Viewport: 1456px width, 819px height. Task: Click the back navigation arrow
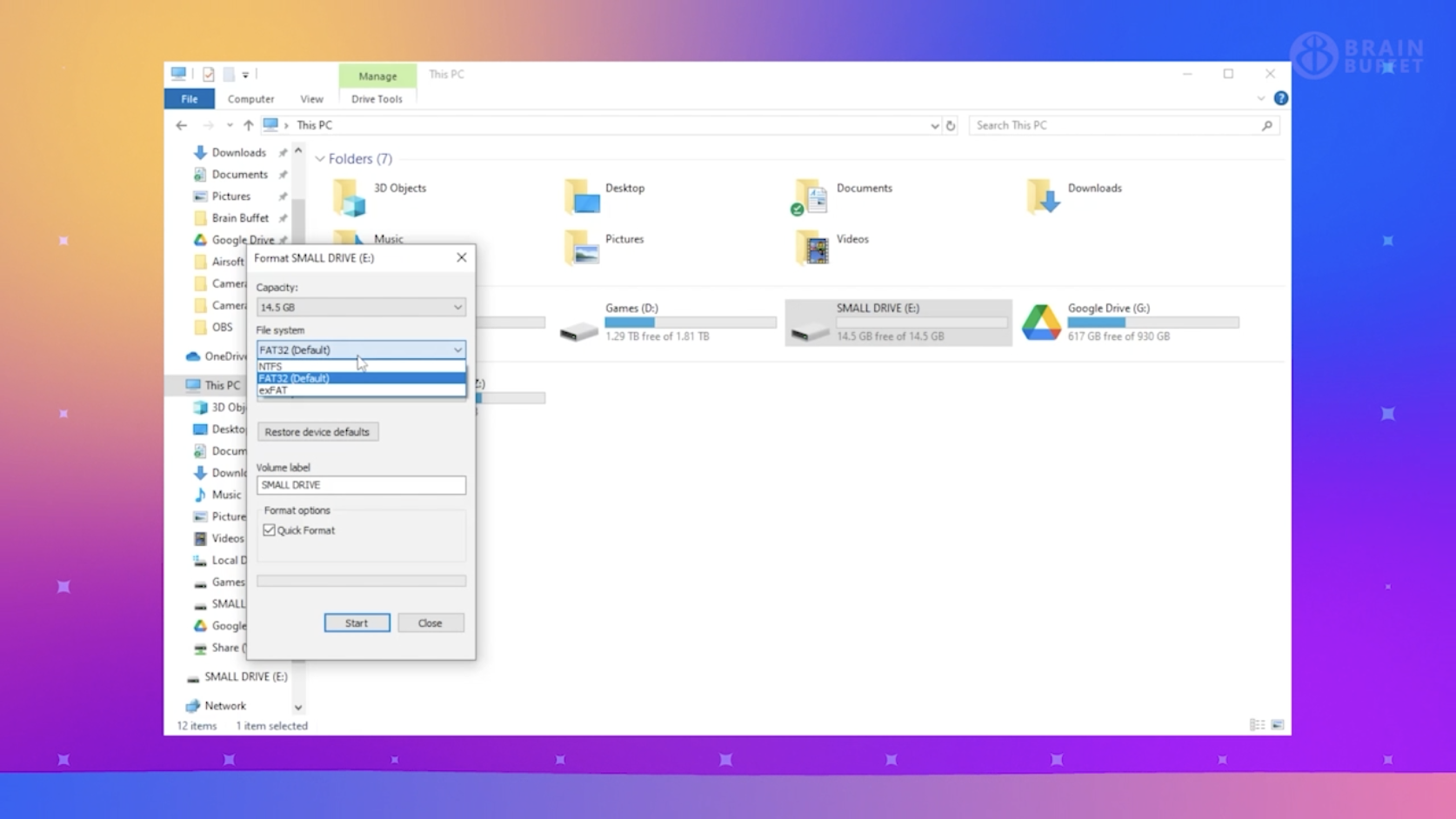[x=181, y=124]
